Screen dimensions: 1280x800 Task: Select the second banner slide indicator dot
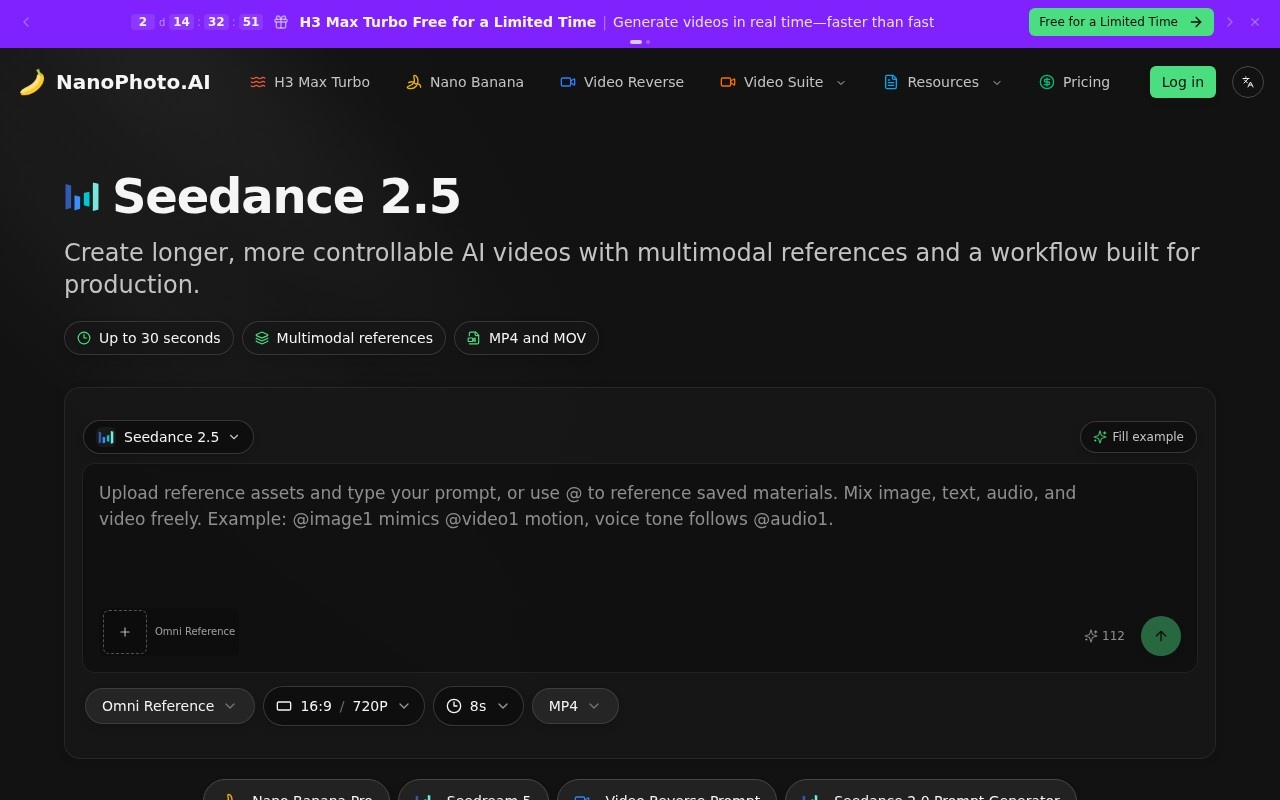click(648, 42)
